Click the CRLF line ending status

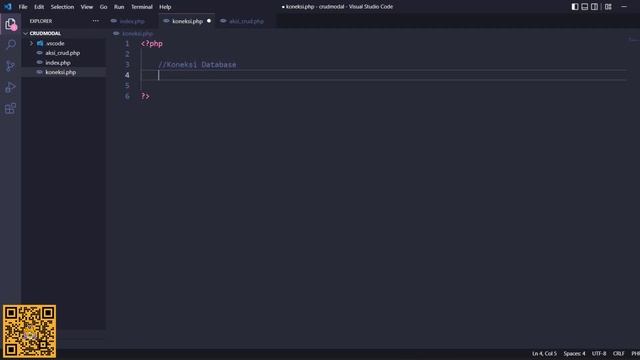pyautogui.click(x=618, y=353)
